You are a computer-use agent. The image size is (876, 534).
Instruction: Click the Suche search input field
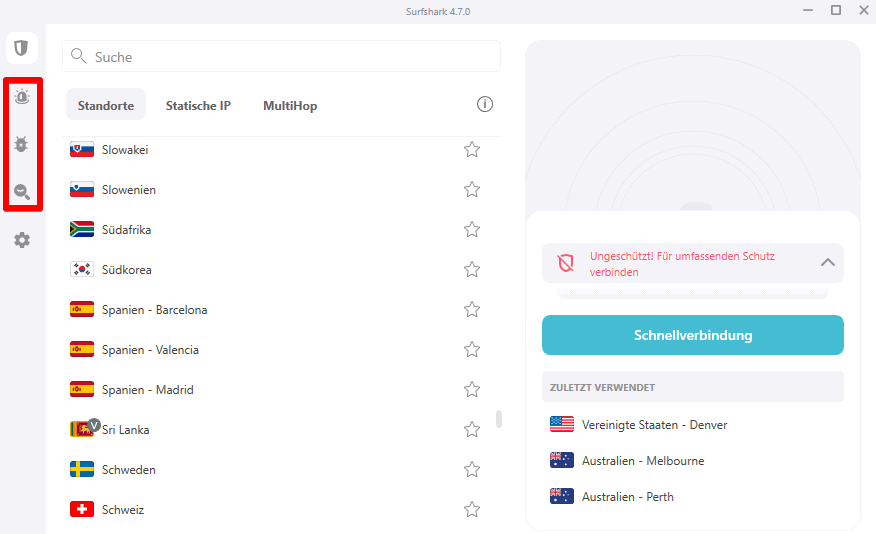[282, 56]
